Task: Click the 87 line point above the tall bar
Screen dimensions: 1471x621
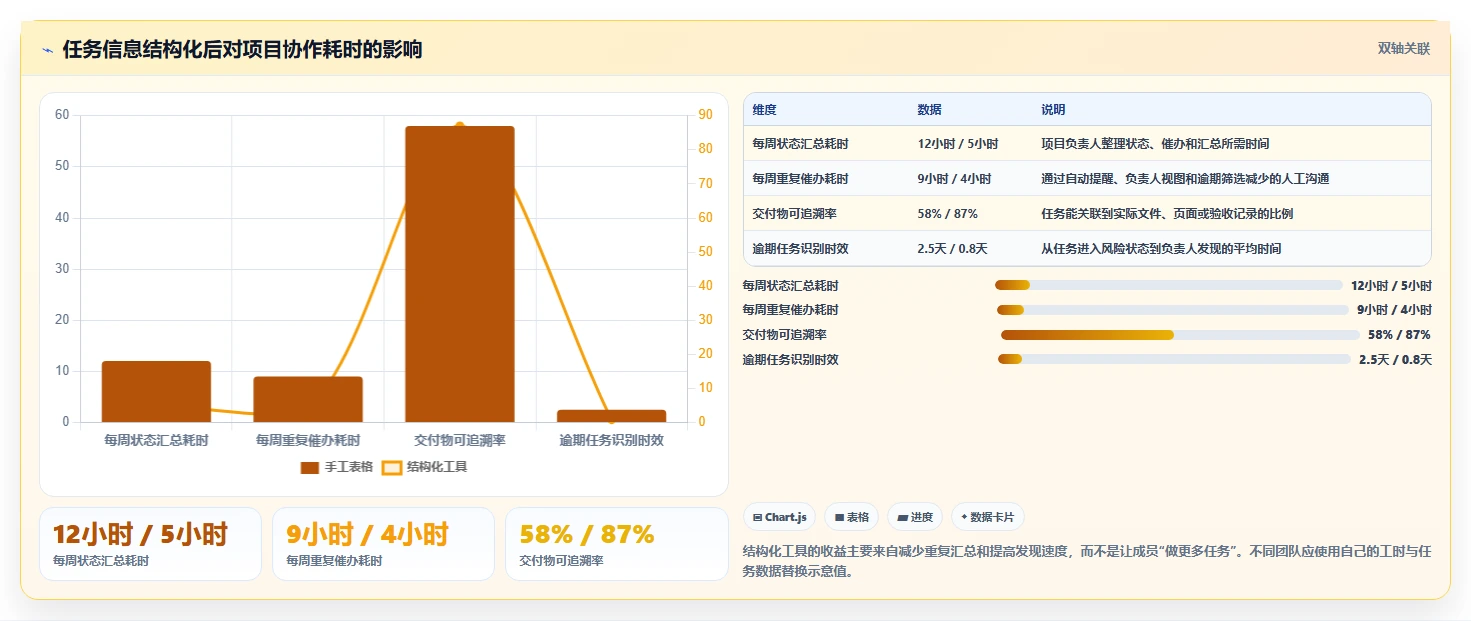Action: (460, 126)
